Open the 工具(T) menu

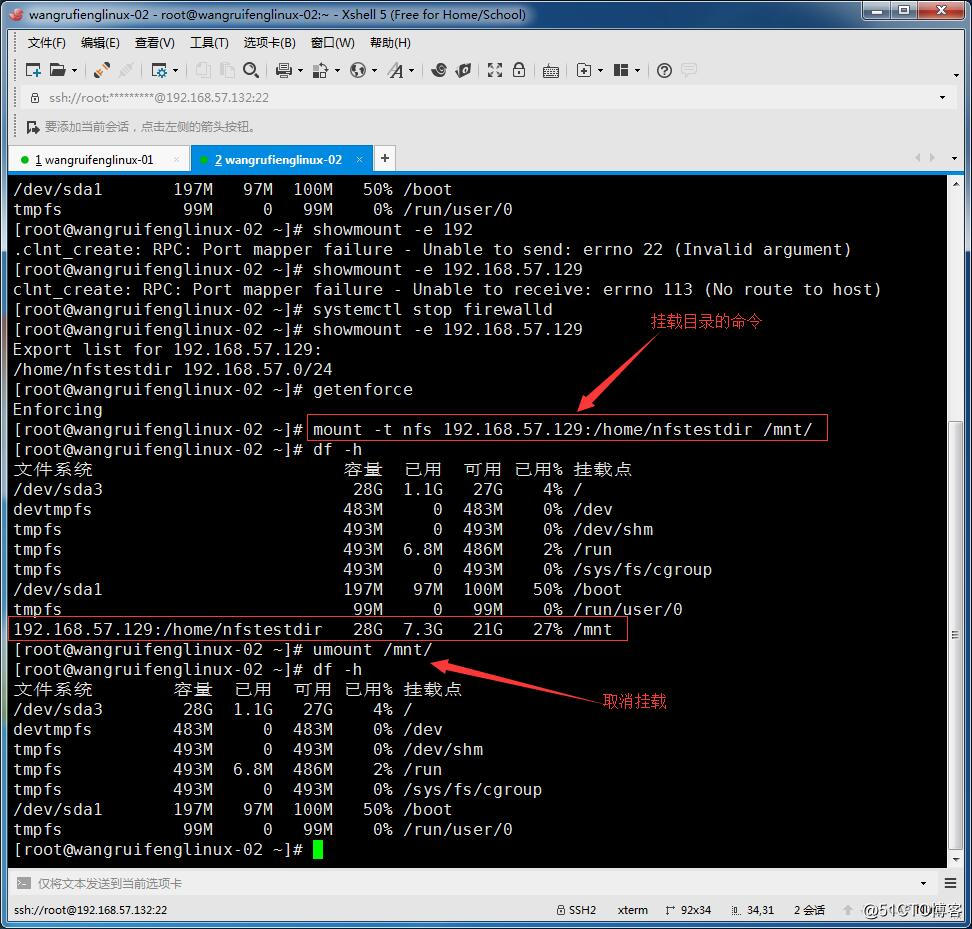pos(209,43)
